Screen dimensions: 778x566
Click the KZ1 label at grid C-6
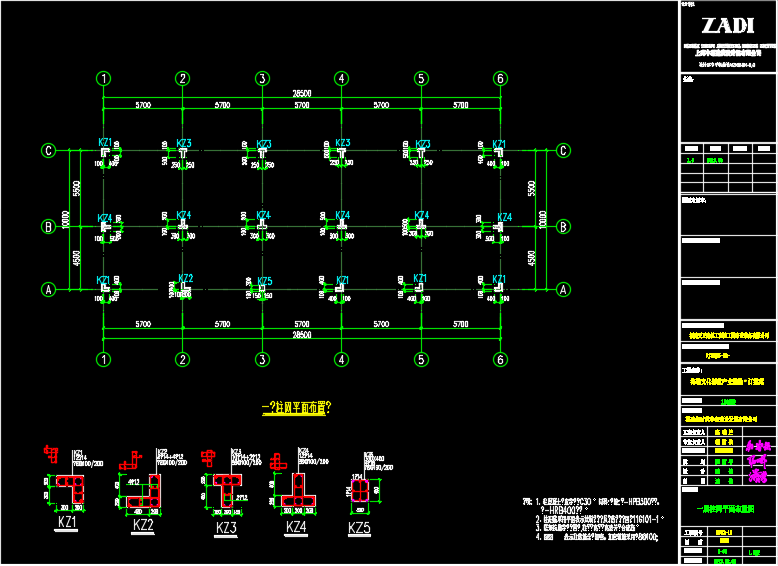[x=499, y=144]
